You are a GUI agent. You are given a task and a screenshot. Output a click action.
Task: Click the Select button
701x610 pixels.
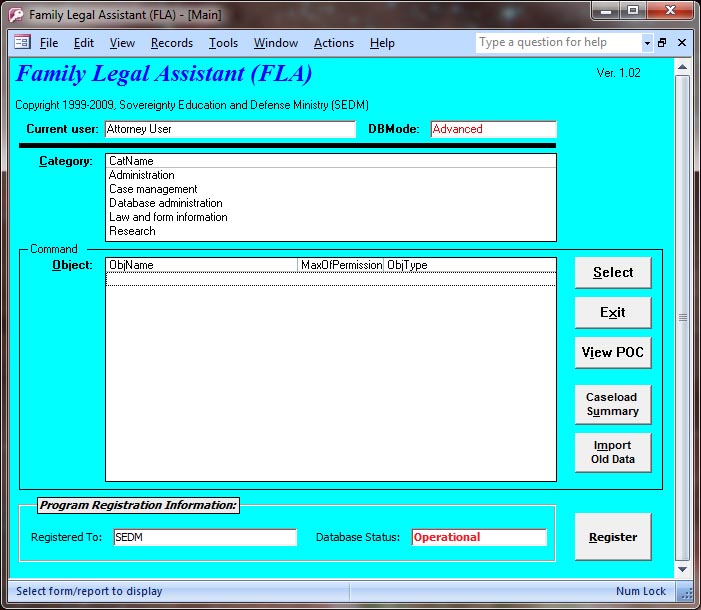point(613,272)
